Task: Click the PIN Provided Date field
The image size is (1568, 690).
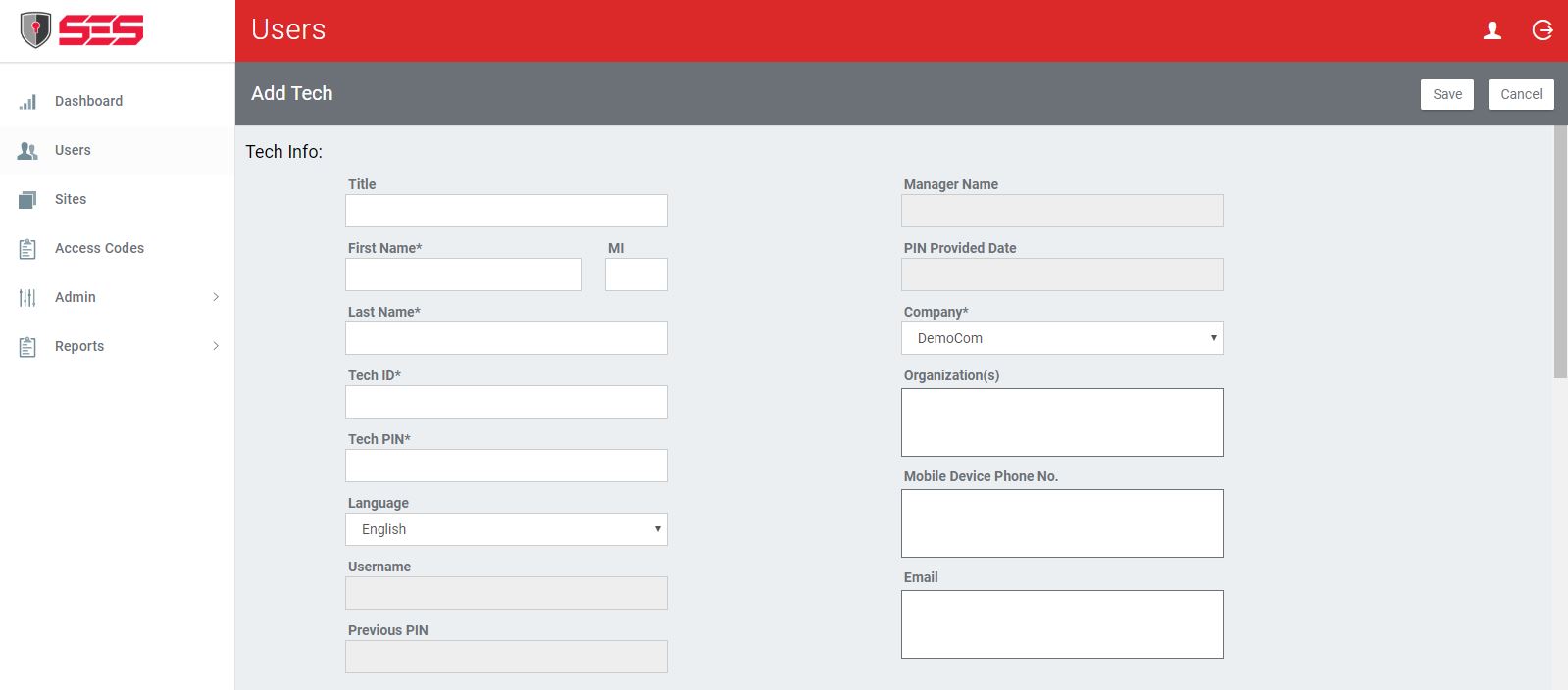Action: [1062, 274]
